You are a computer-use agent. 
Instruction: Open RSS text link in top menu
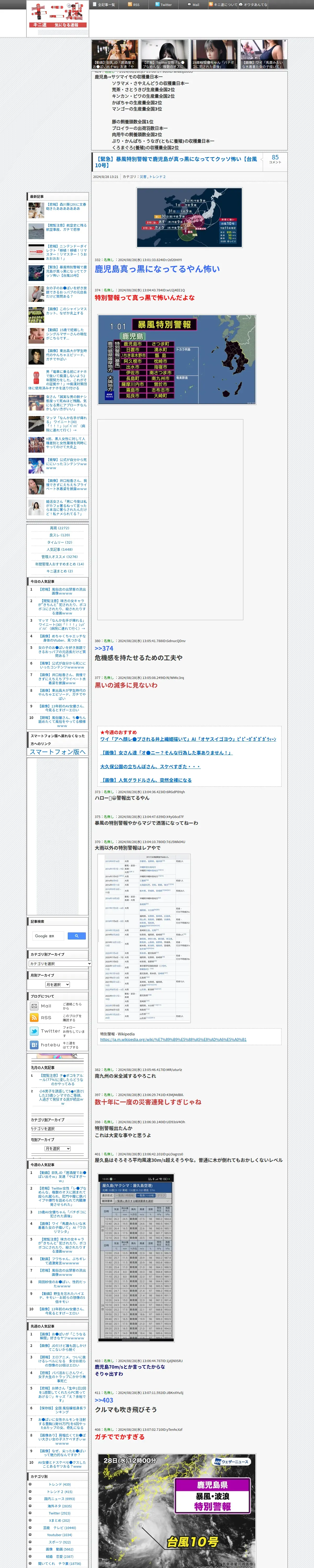(137, 5)
